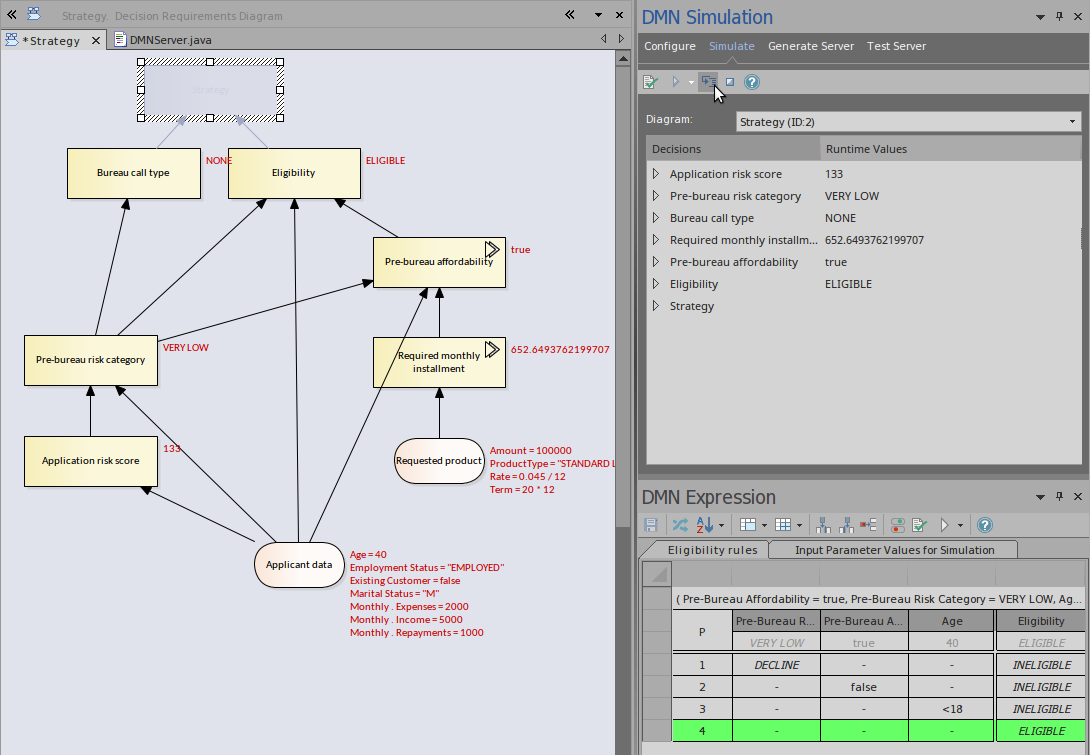This screenshot has height=755, width=1090.
Task: Open the Diagram selection dropdown
Action: coord(1071,121)
